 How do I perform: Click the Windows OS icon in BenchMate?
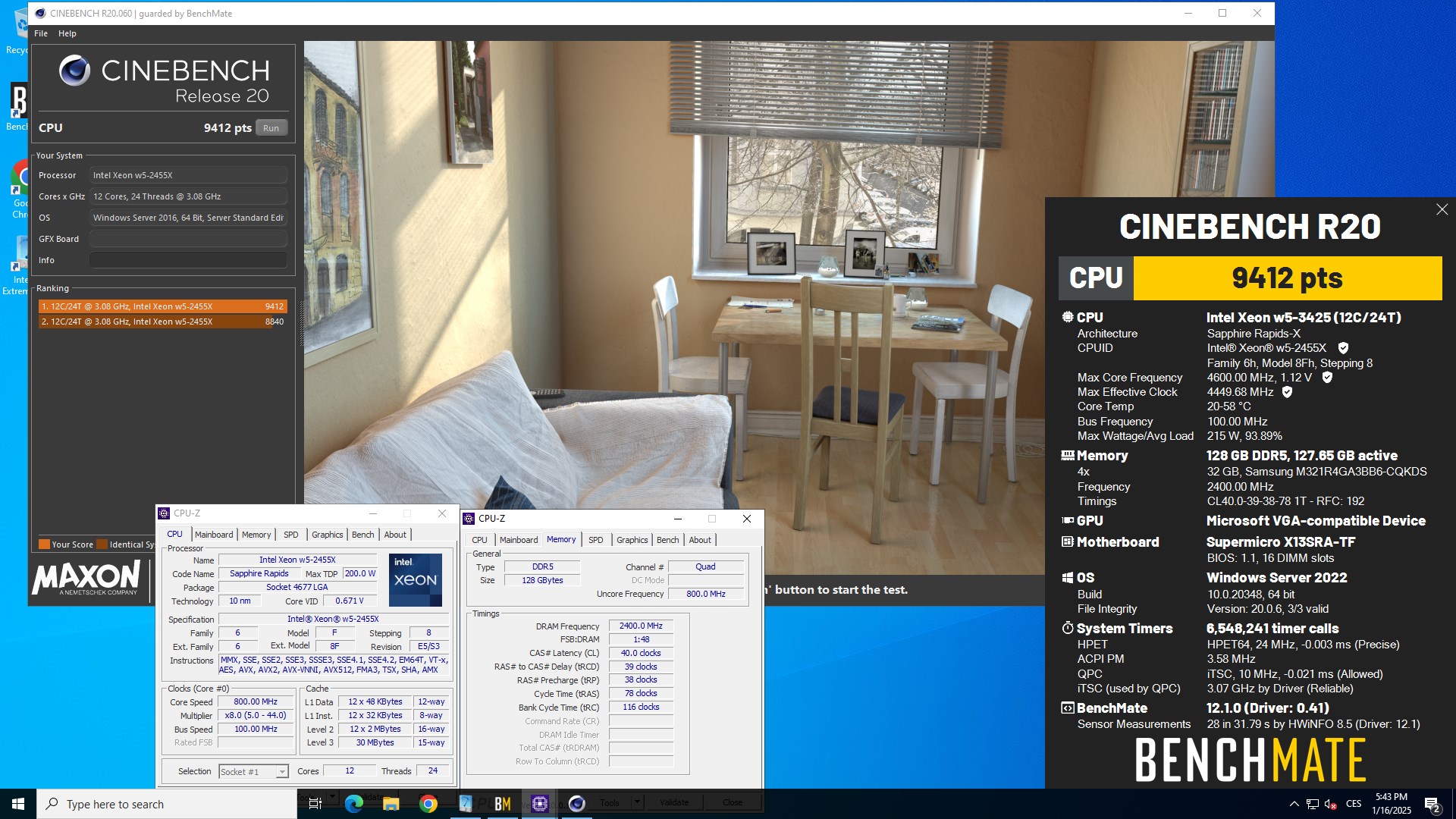tap(1068, 578)
